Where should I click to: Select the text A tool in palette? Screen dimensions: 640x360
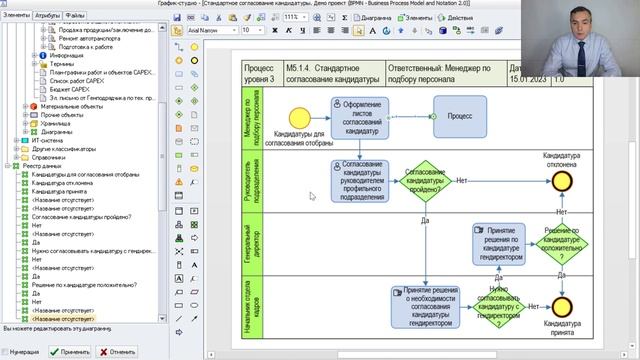(194, 265)
